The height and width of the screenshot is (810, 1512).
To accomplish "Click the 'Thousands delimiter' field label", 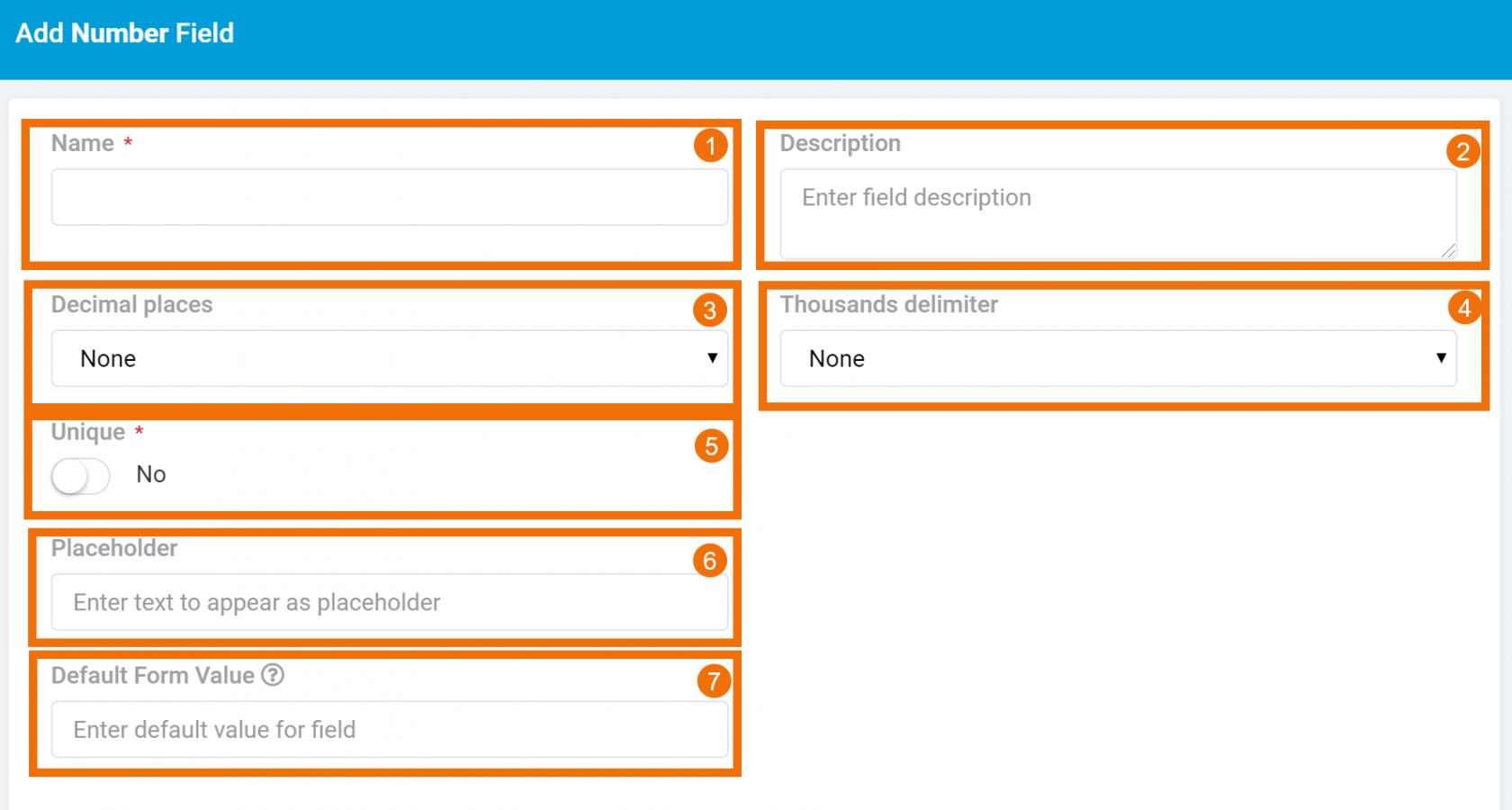I will pyautogui.click(x=888, y=305).
